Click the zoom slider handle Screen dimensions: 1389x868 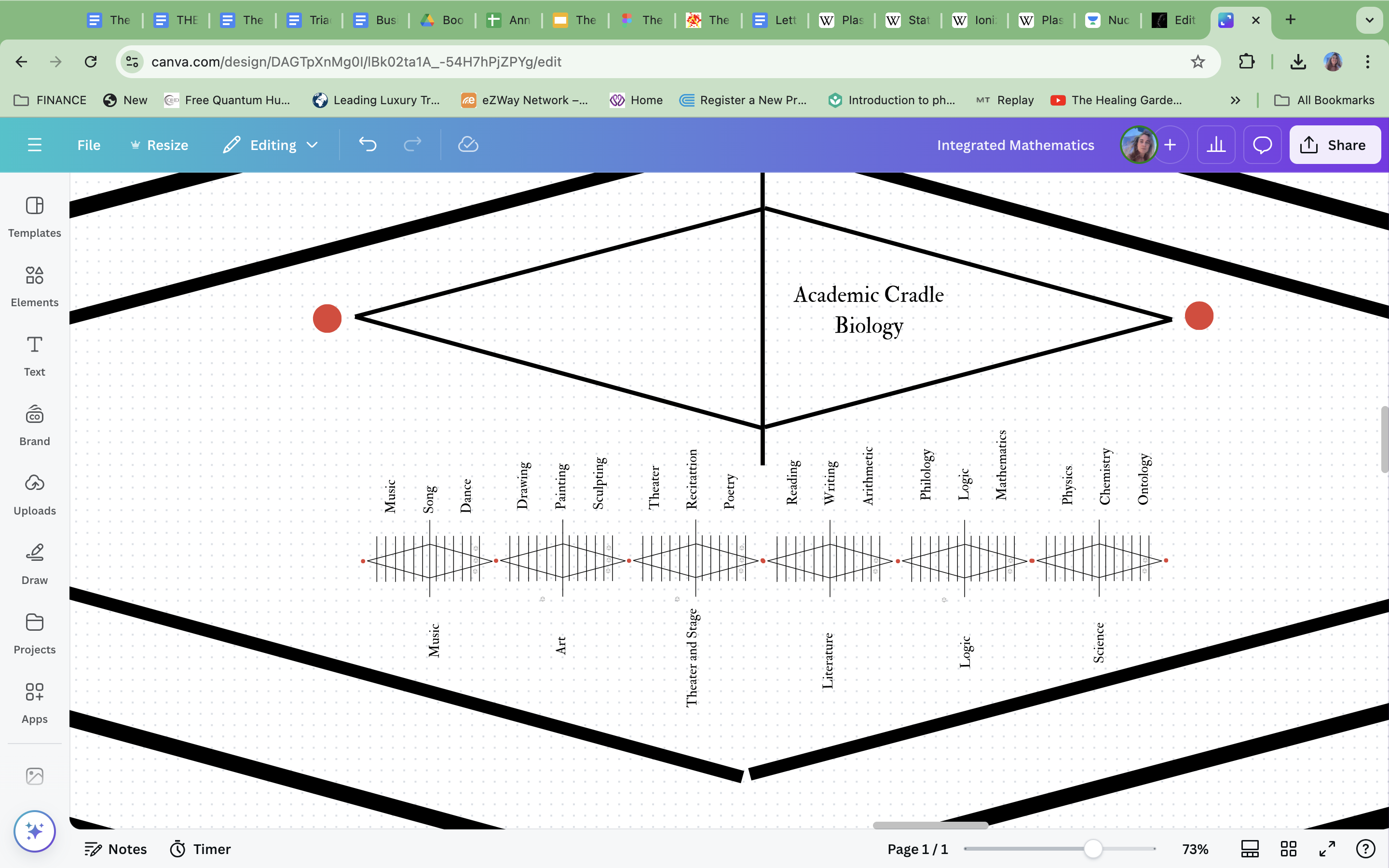pos(1093,849)
